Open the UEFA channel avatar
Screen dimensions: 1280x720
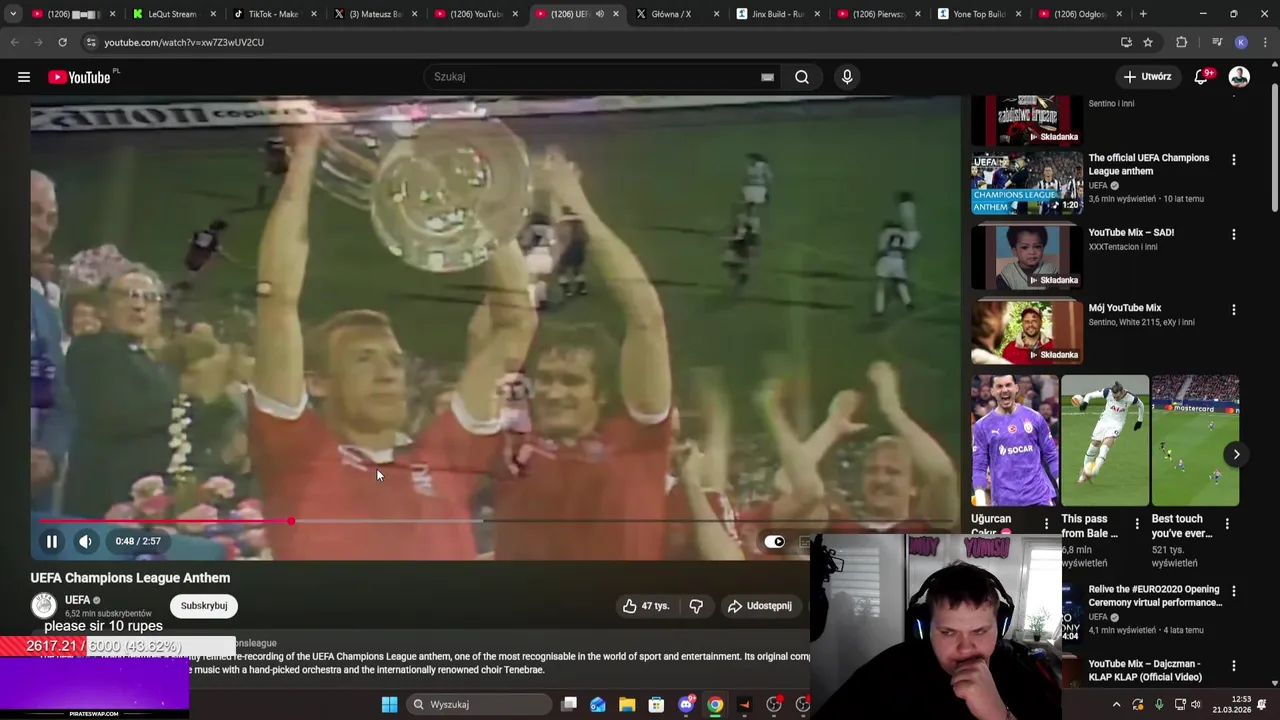tap(43, 605)
